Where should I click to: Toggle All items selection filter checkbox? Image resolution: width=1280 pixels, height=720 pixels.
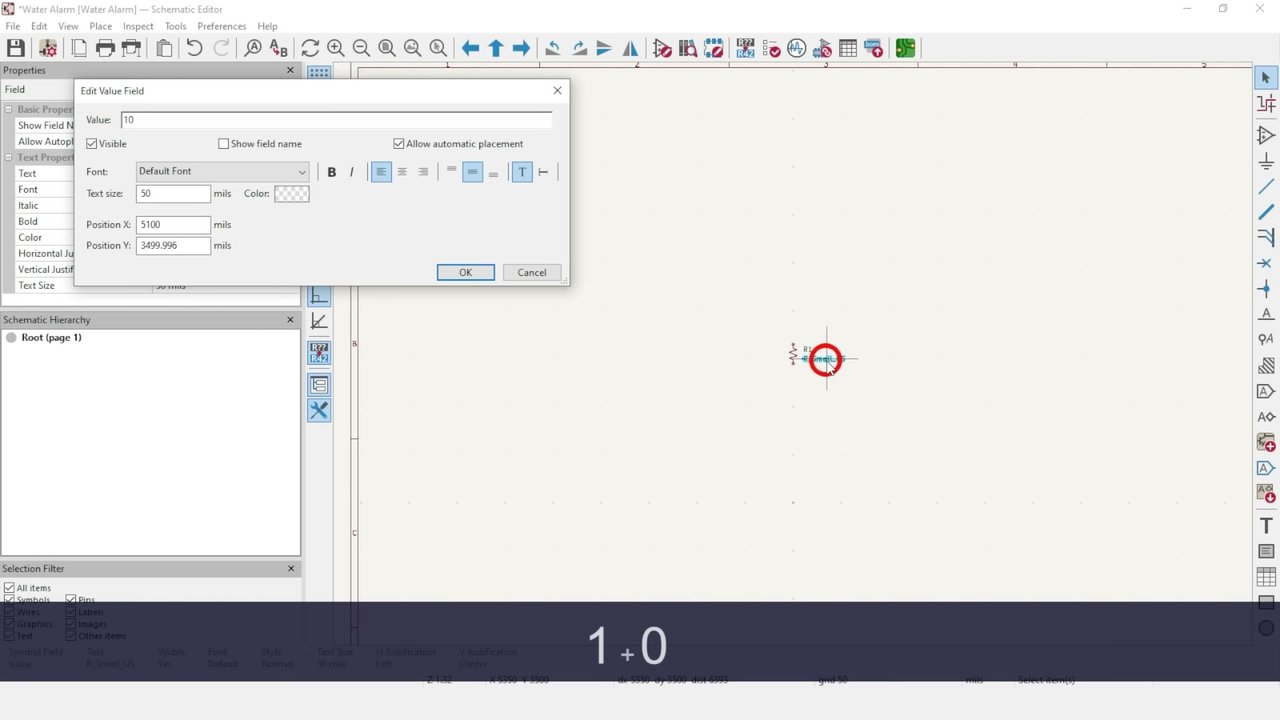click(x=9, y=588)
